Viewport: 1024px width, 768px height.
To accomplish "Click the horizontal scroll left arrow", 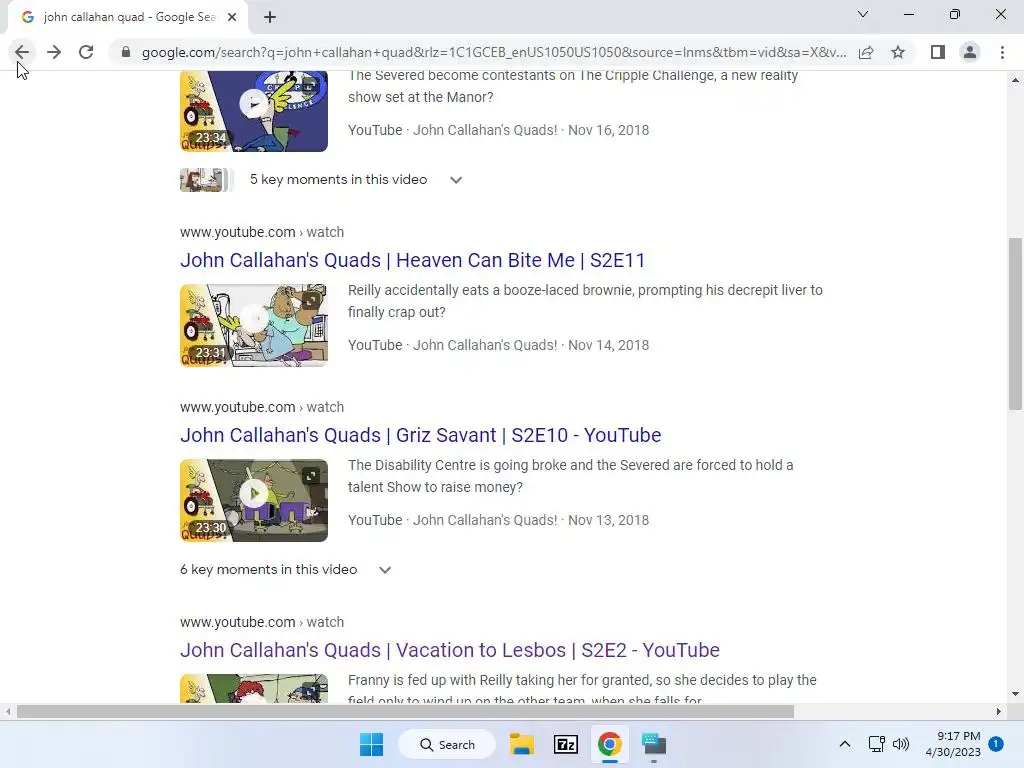I will click(8, 711).
